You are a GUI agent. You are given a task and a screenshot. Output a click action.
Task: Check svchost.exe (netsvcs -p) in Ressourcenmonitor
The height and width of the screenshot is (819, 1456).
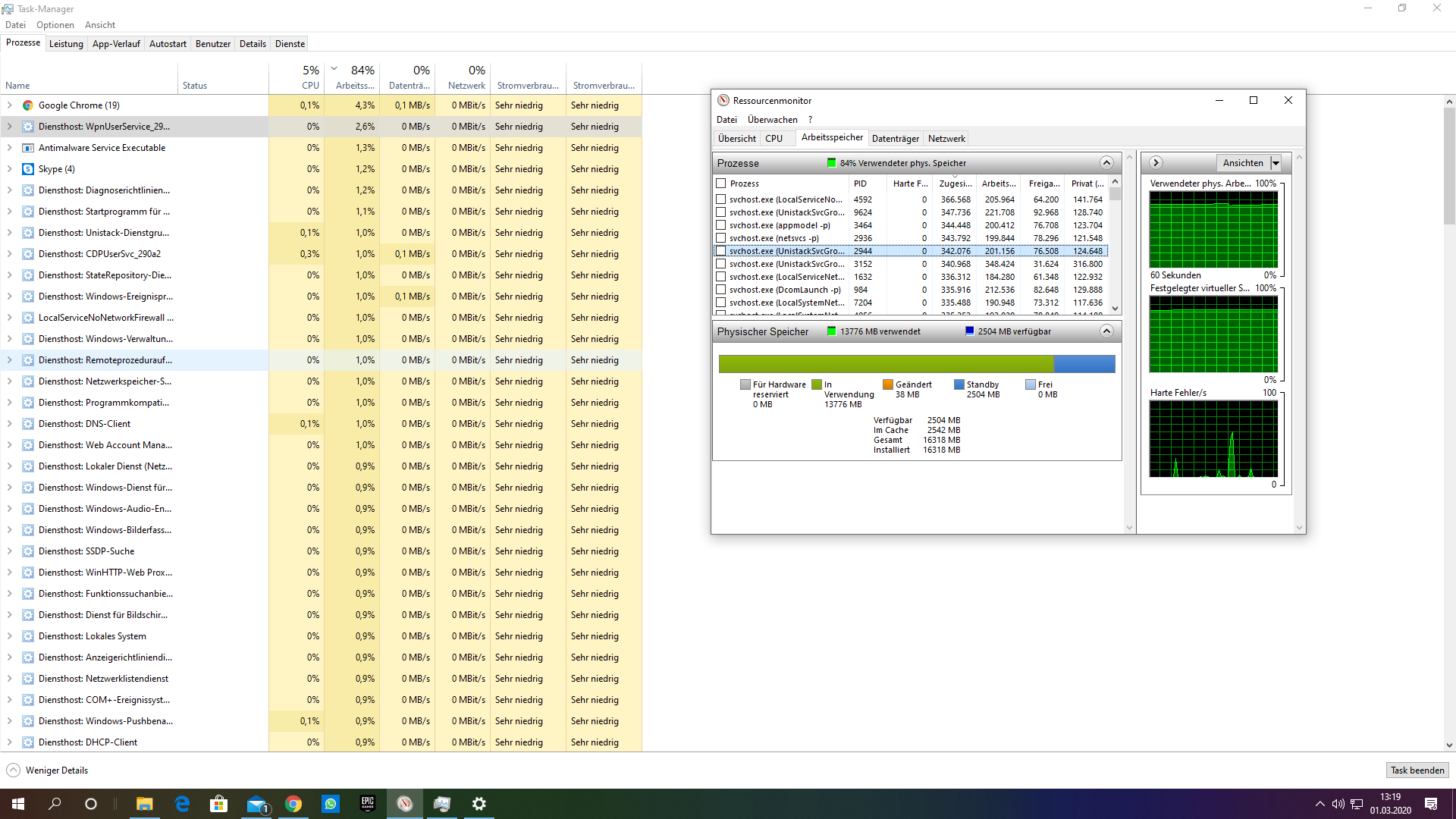click(720, 238)
